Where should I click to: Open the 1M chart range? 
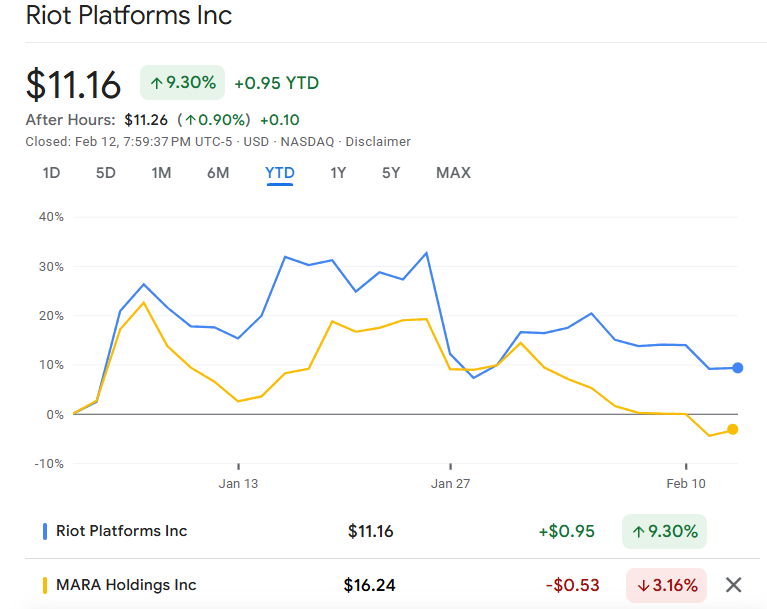coord(161,173)
